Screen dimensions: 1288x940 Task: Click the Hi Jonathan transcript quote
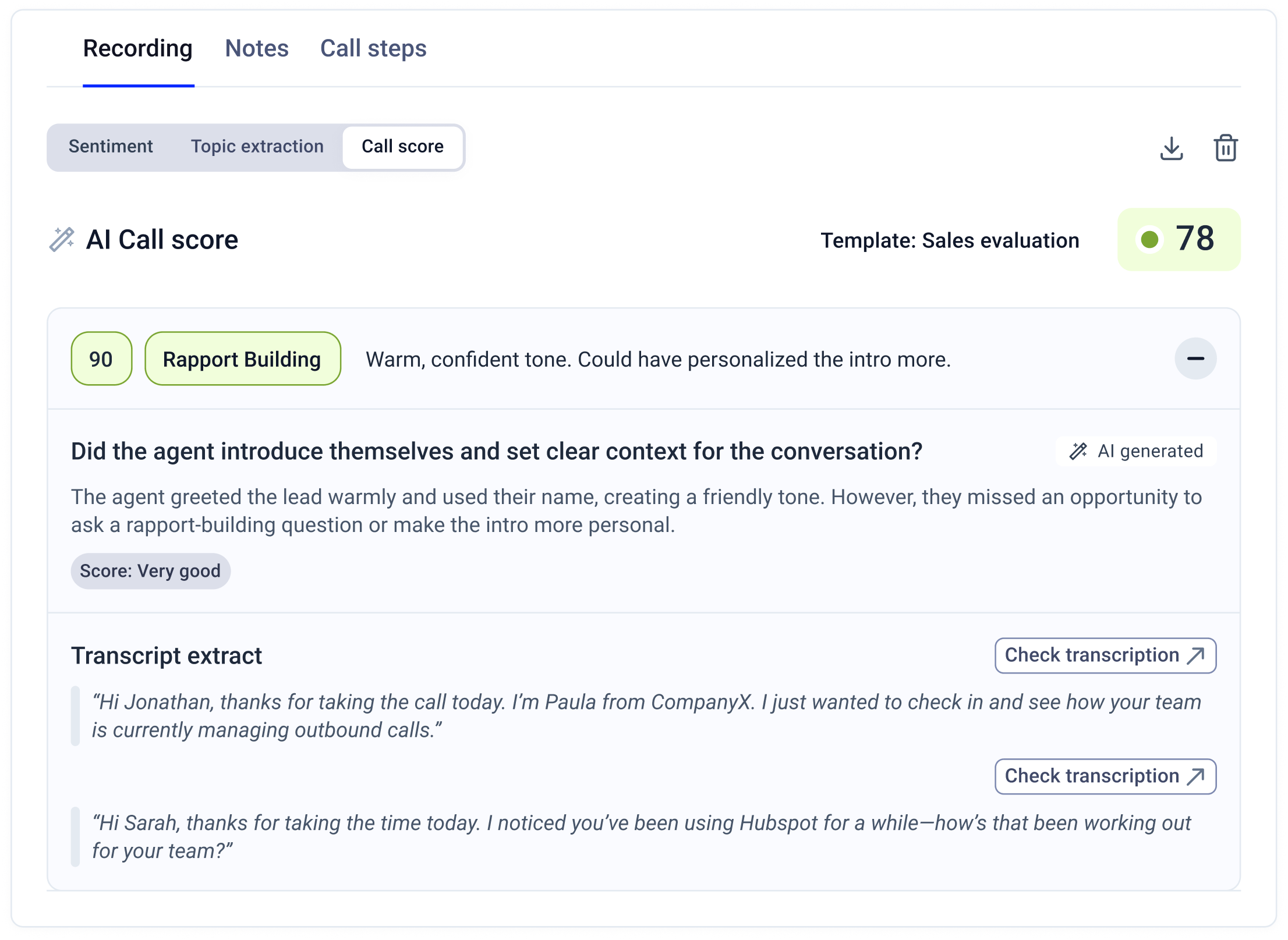646,716
